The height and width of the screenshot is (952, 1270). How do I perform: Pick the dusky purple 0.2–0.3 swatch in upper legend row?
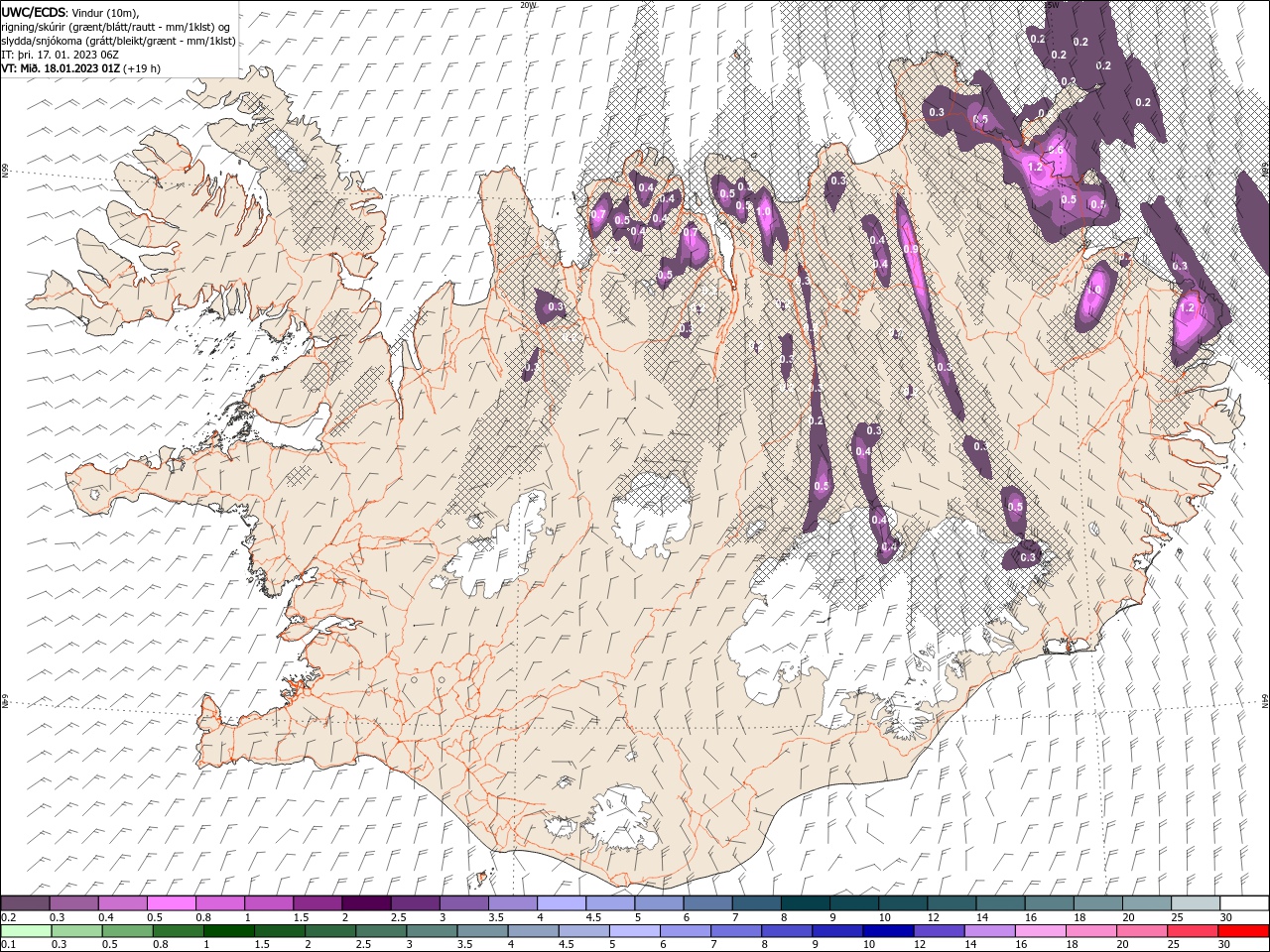tap(26, 903)
